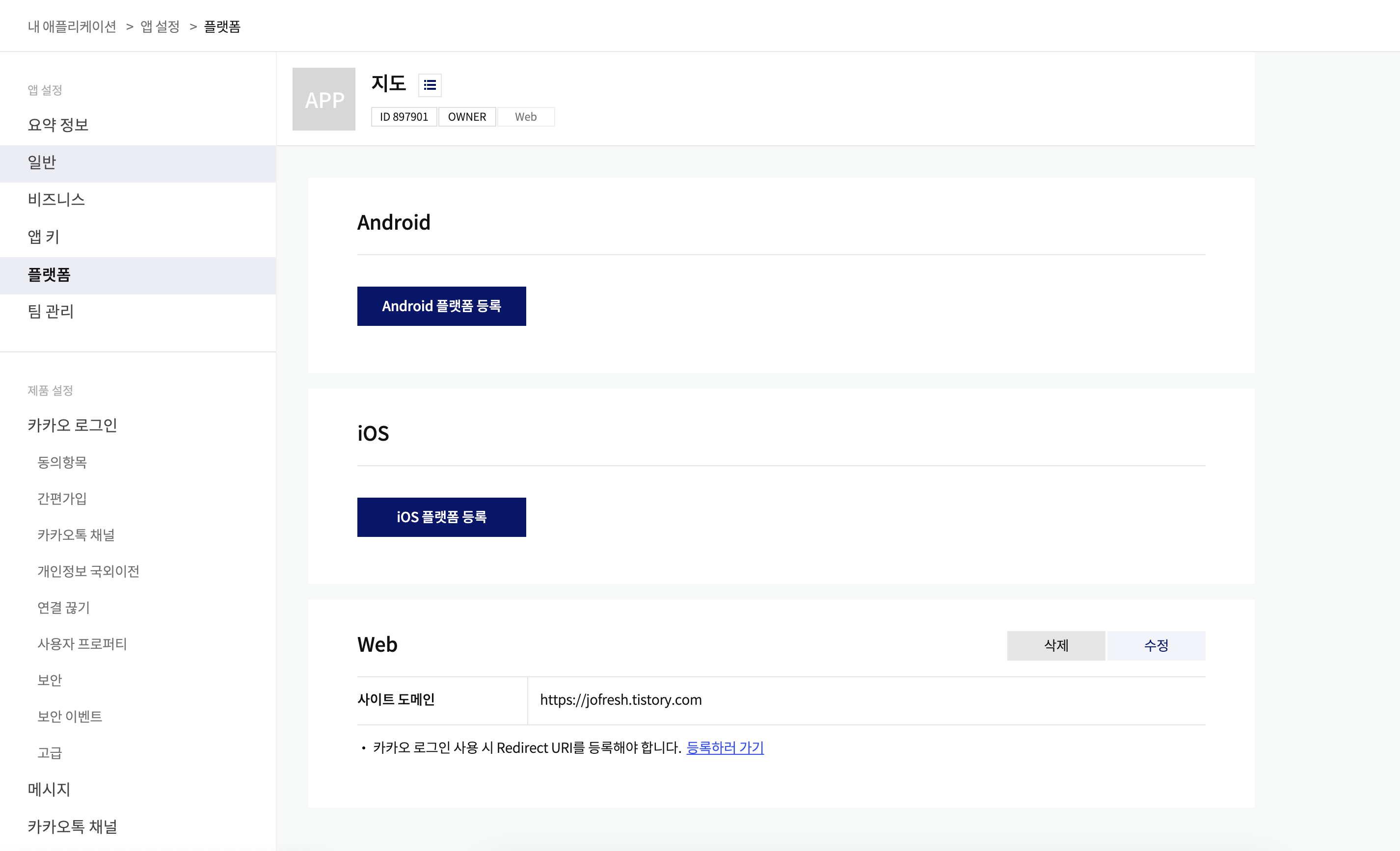Open the 보안 이벤트 submenu item
Screen dimensions: 1400x851
[x=70, y=717]
